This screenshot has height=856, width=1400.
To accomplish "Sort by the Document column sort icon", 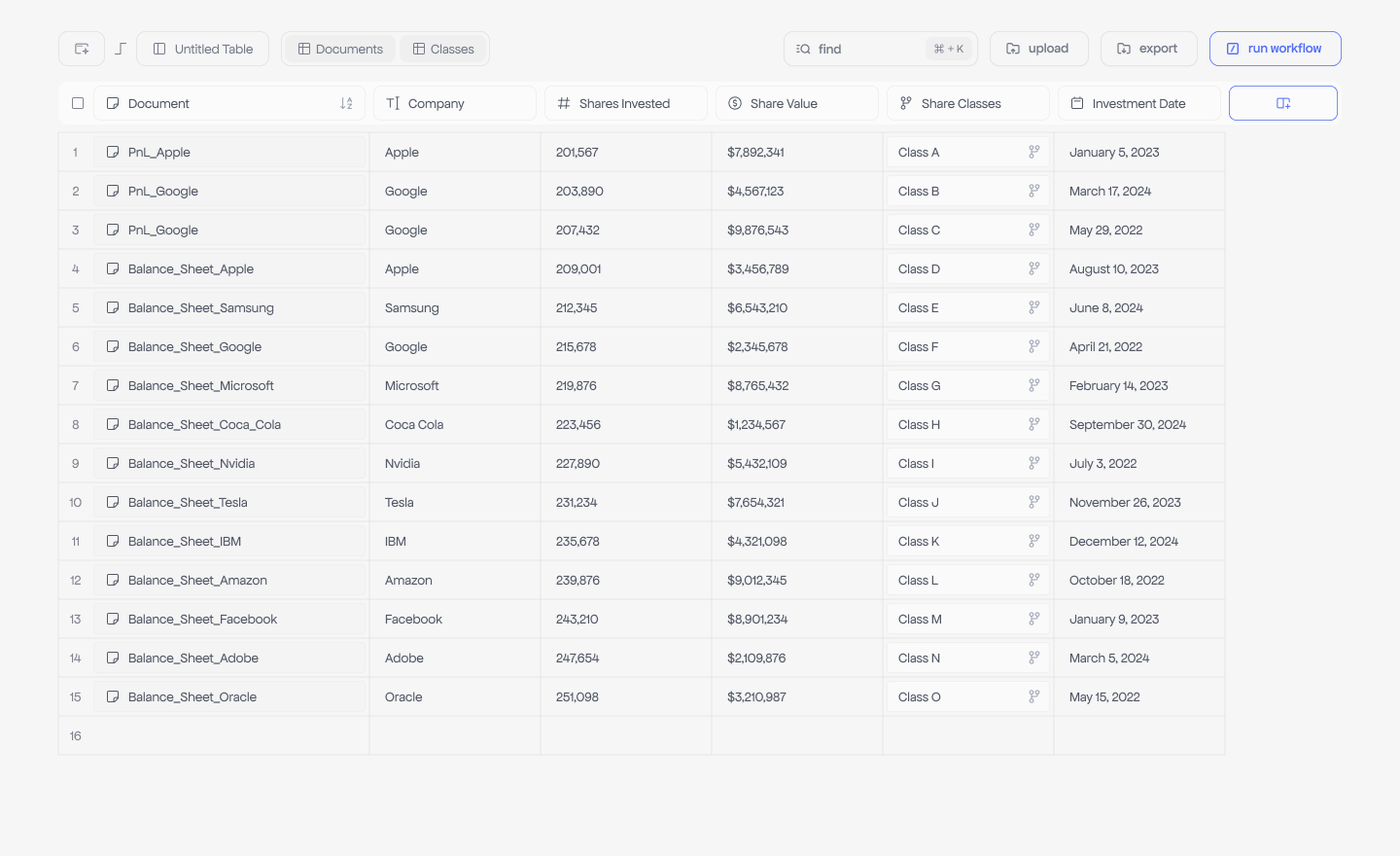I will (346, 103).
